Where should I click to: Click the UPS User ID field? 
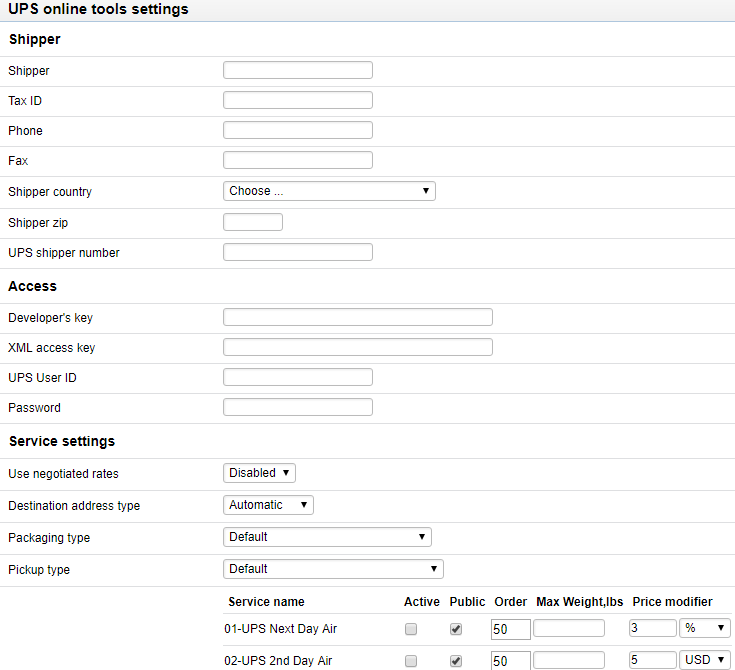coord(298,377)
